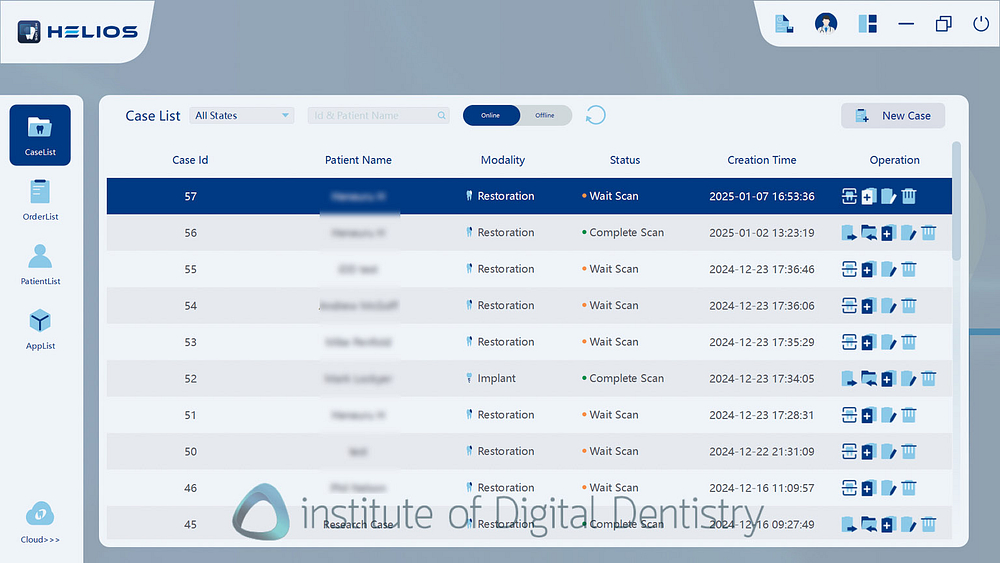The width and height of the screenshot is (1000, 563).
Task: Switch the case list to Offline mode
Action: click(x=545, y=116)
